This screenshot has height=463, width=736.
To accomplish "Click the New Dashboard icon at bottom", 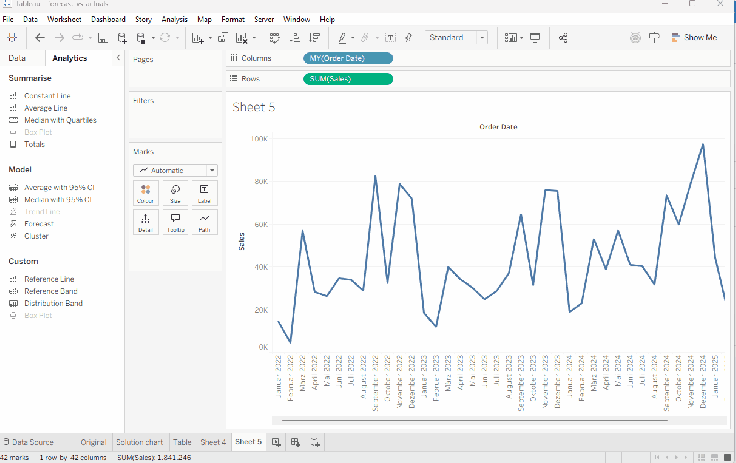I will click(295, 441).
